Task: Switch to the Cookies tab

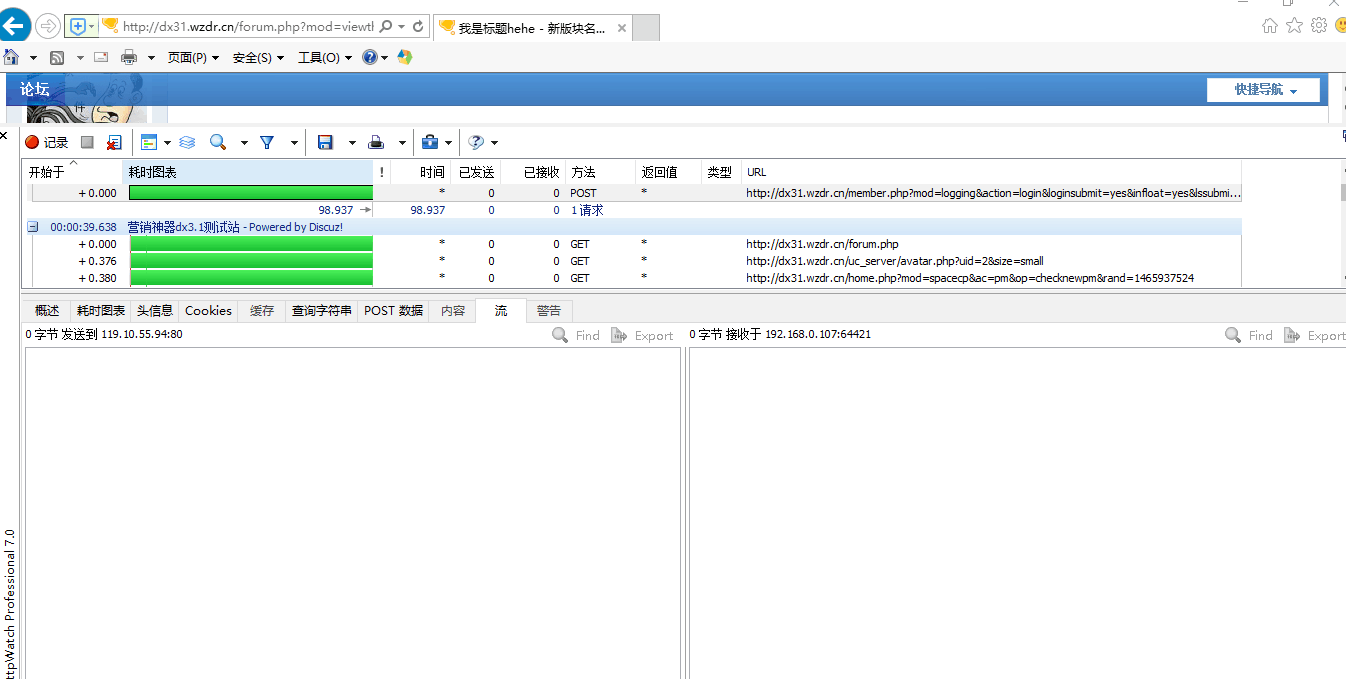Action: [x=208, y=311]
